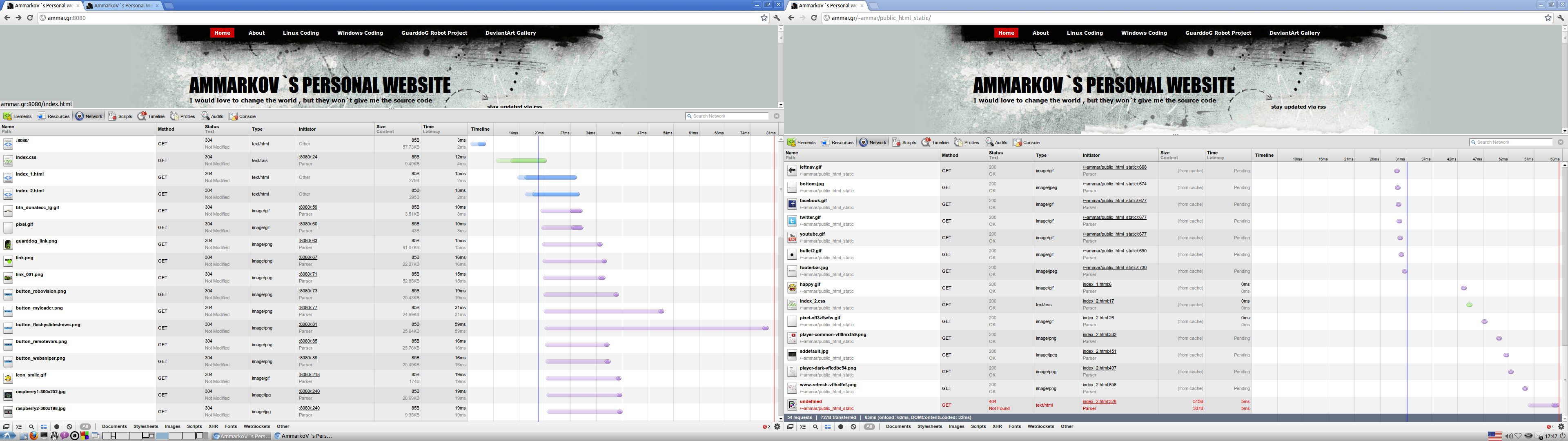Click error count badge in right DevTools

tap(1550, 427)
